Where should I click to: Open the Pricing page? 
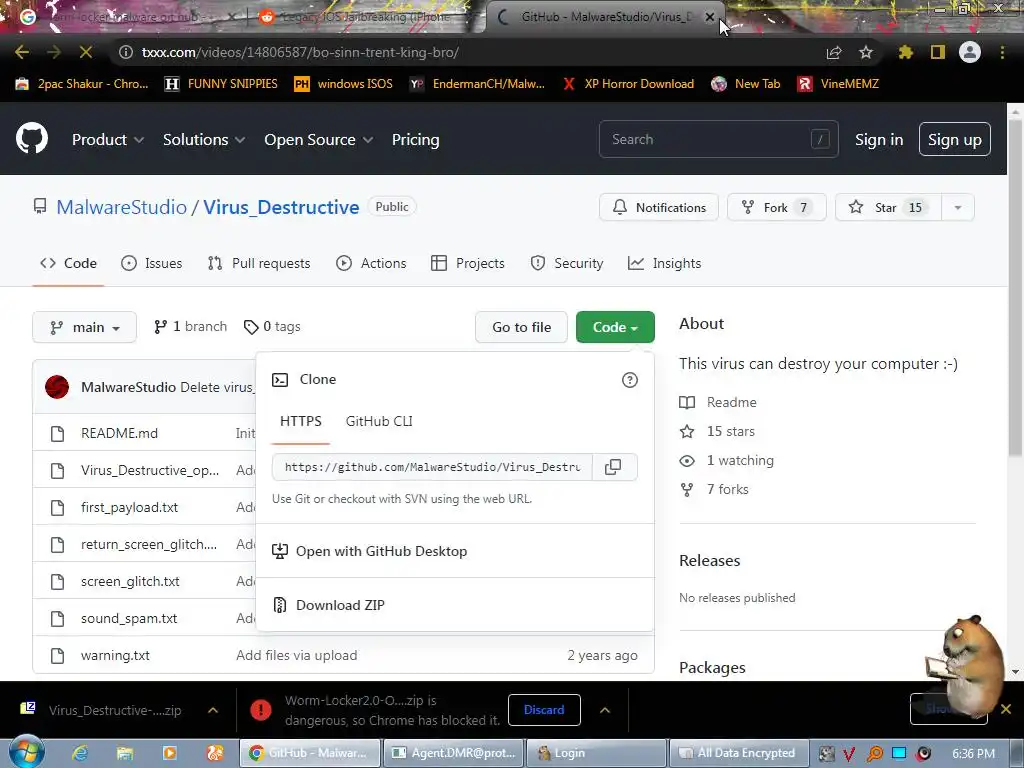415,140
